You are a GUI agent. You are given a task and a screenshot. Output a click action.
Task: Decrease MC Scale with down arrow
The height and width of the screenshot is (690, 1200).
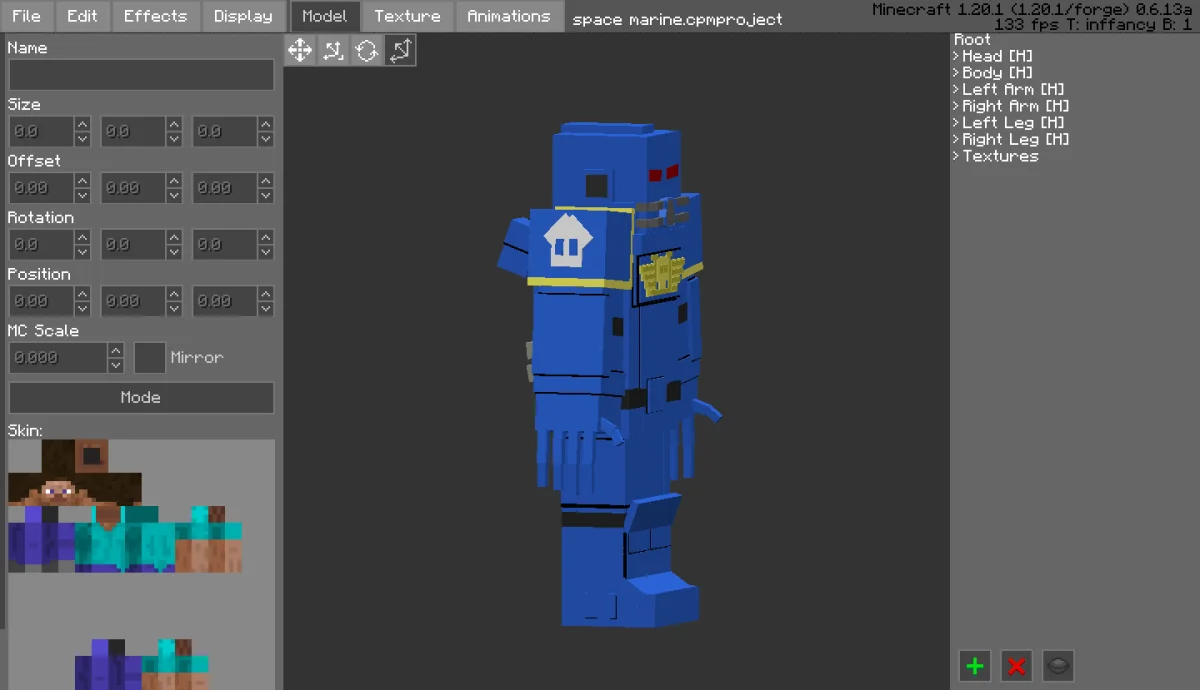tap(116, 366)
